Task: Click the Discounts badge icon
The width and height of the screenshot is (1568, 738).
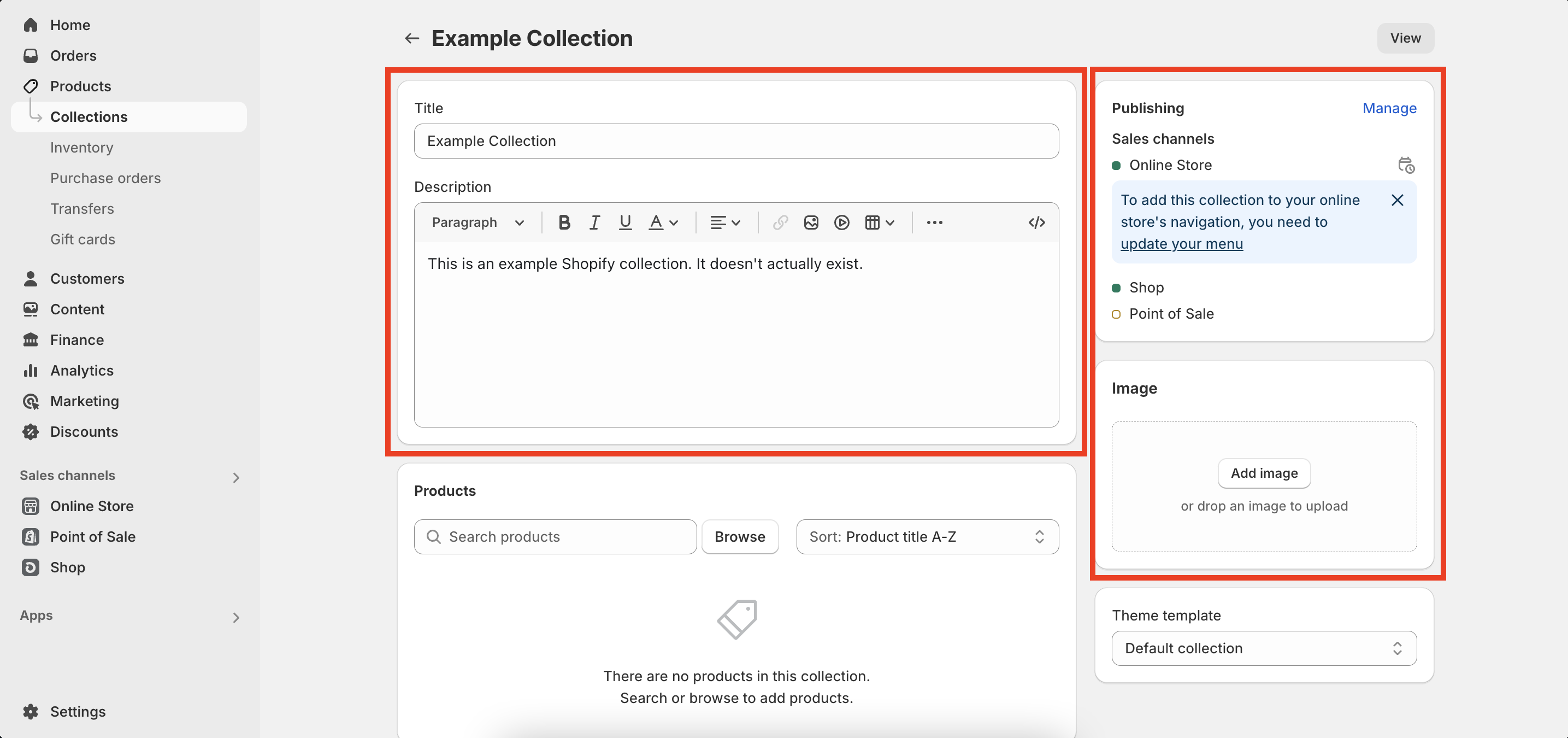Action: tap(31, 432)
